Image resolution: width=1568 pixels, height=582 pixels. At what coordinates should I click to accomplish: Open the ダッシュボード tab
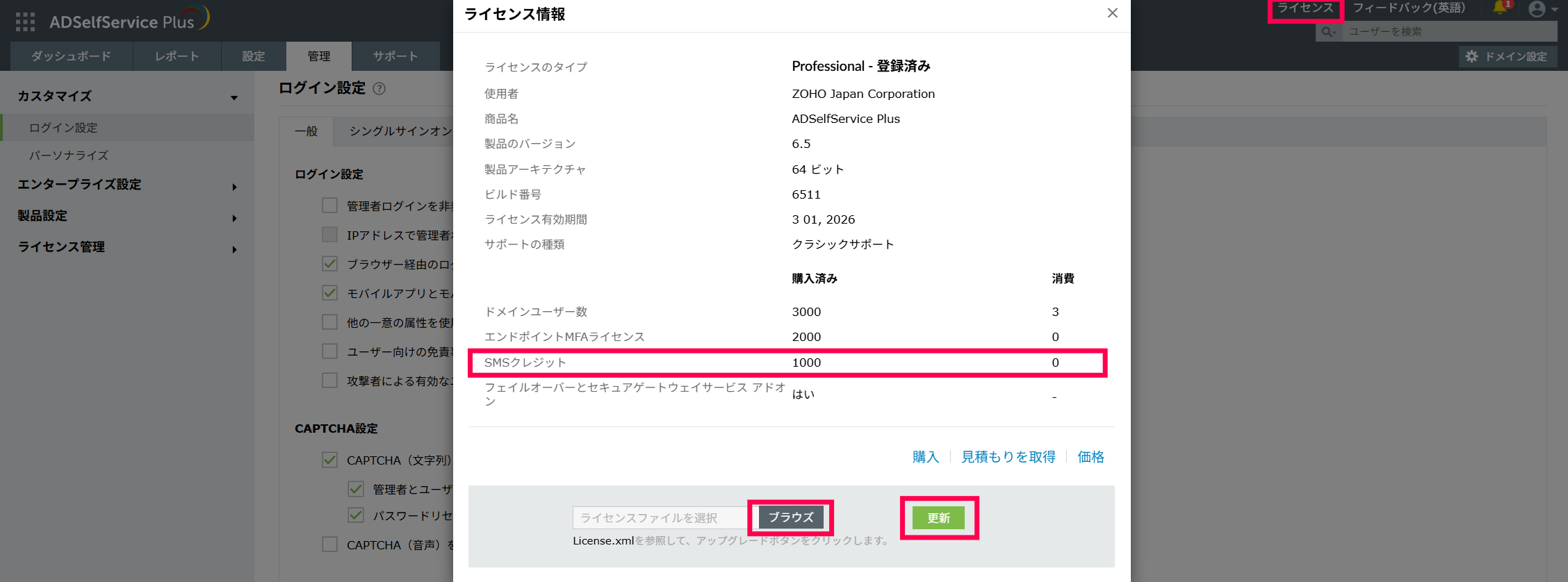[71, 56]
